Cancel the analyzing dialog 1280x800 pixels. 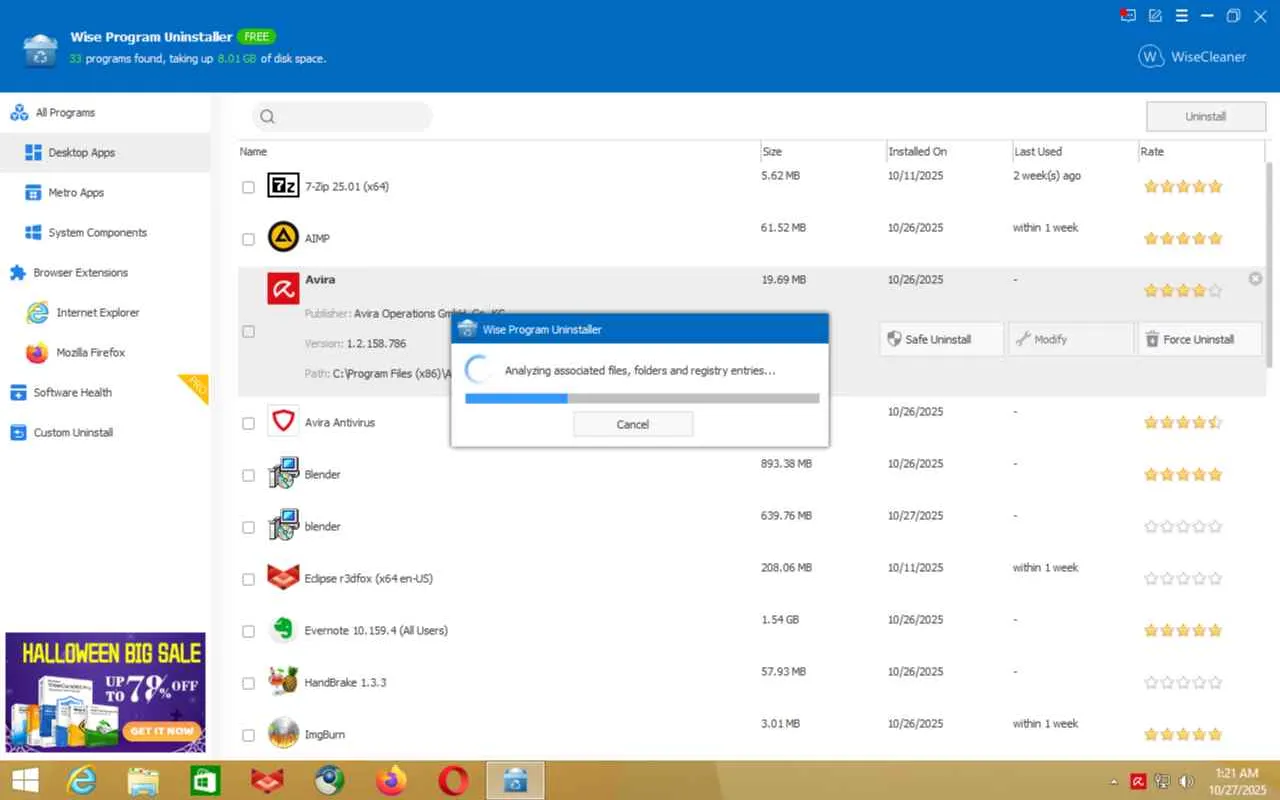[x=633, y=424]
